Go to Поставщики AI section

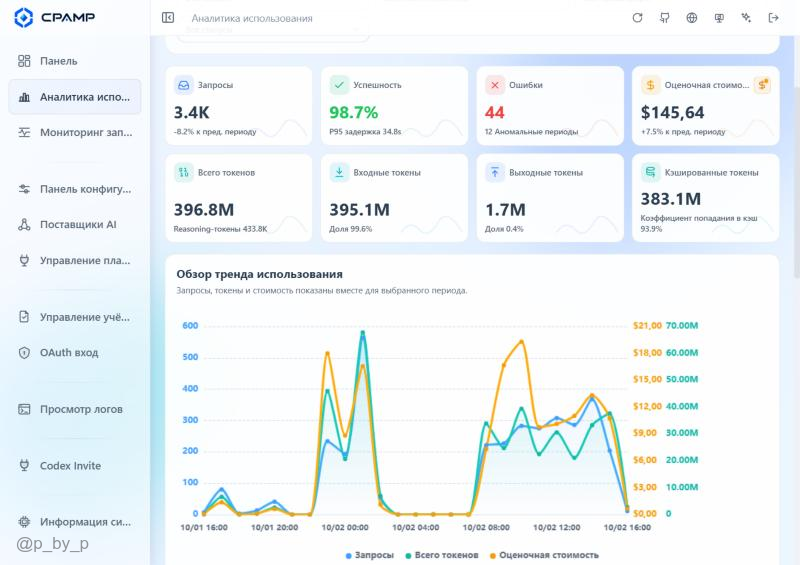(x=75, y=225)
